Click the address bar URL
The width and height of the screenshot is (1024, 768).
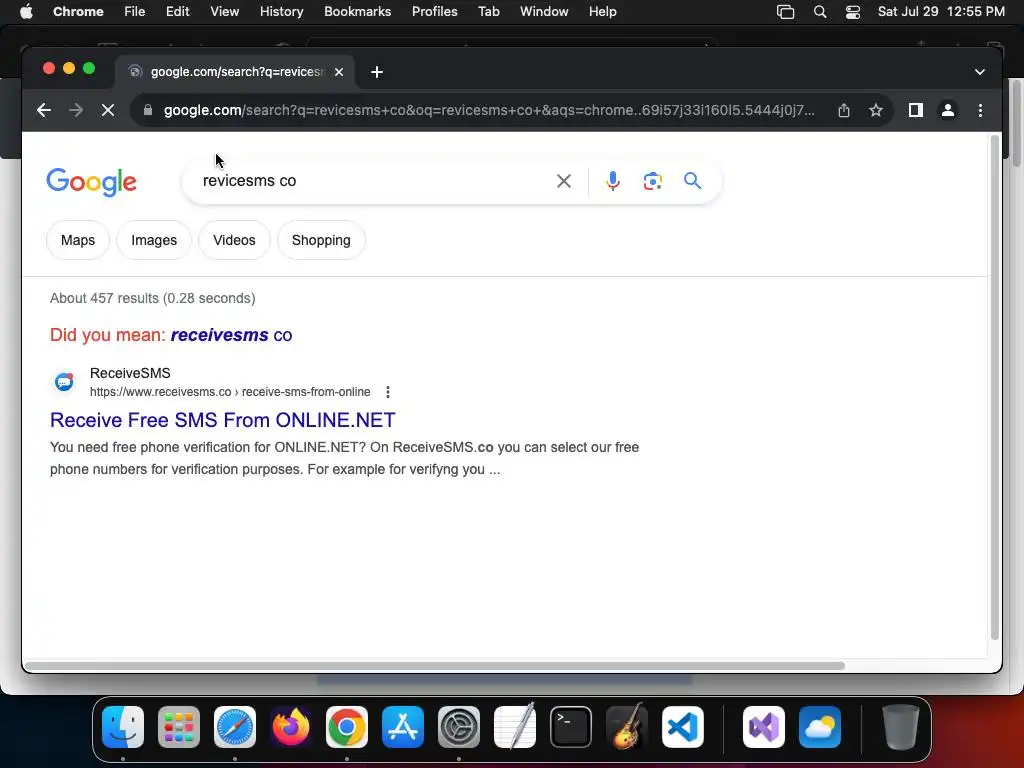pyautogui.click(x=489, y=110)
